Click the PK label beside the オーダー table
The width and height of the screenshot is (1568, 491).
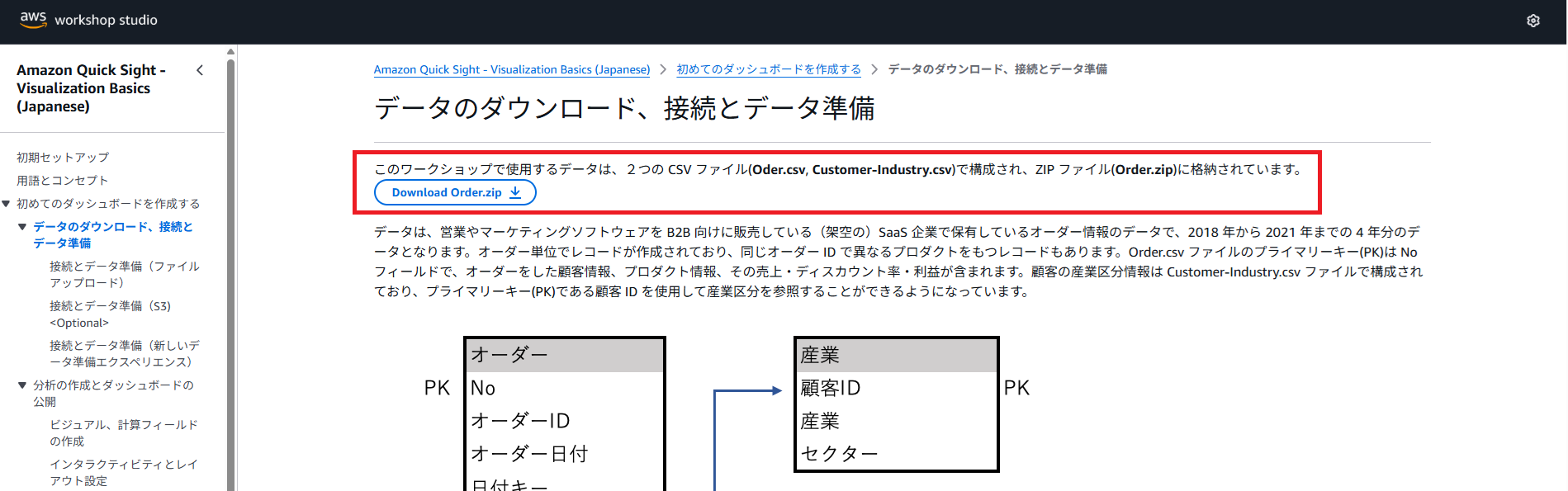coord(437,388)
